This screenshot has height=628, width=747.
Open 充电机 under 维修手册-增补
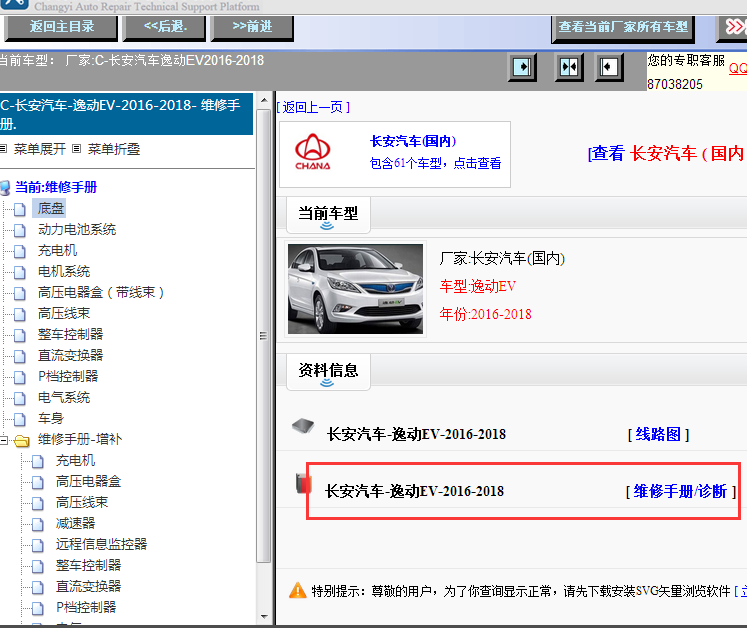click(x=75, y=460)
